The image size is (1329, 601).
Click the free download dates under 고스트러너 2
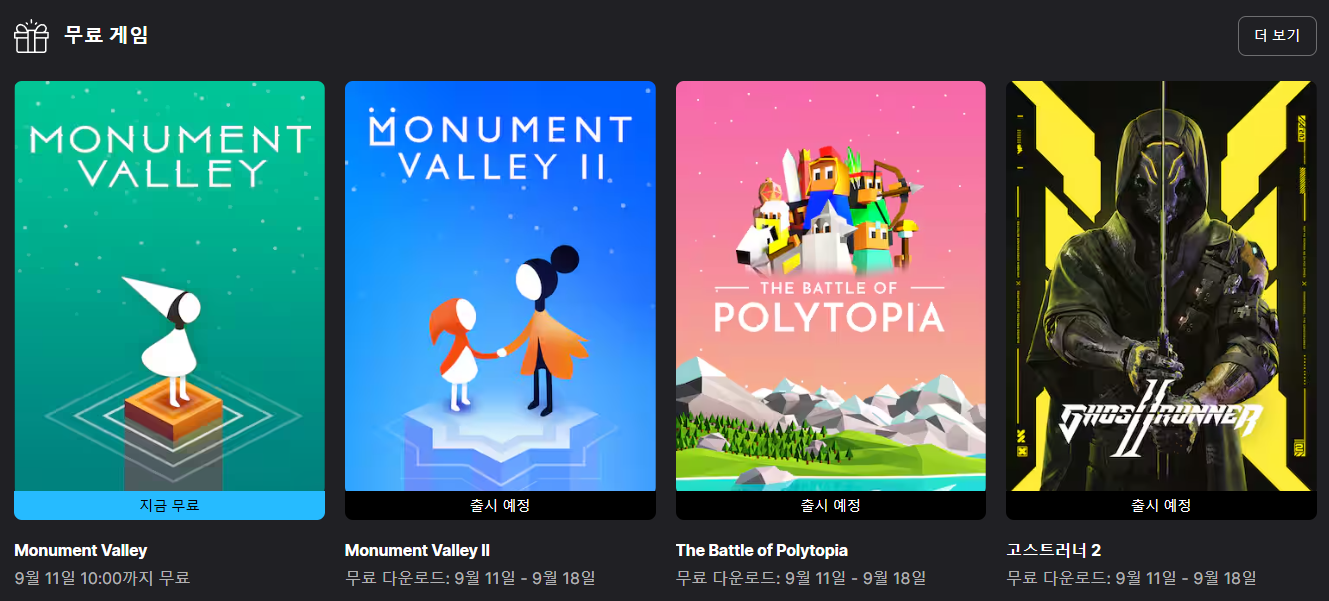[1131, 578]
